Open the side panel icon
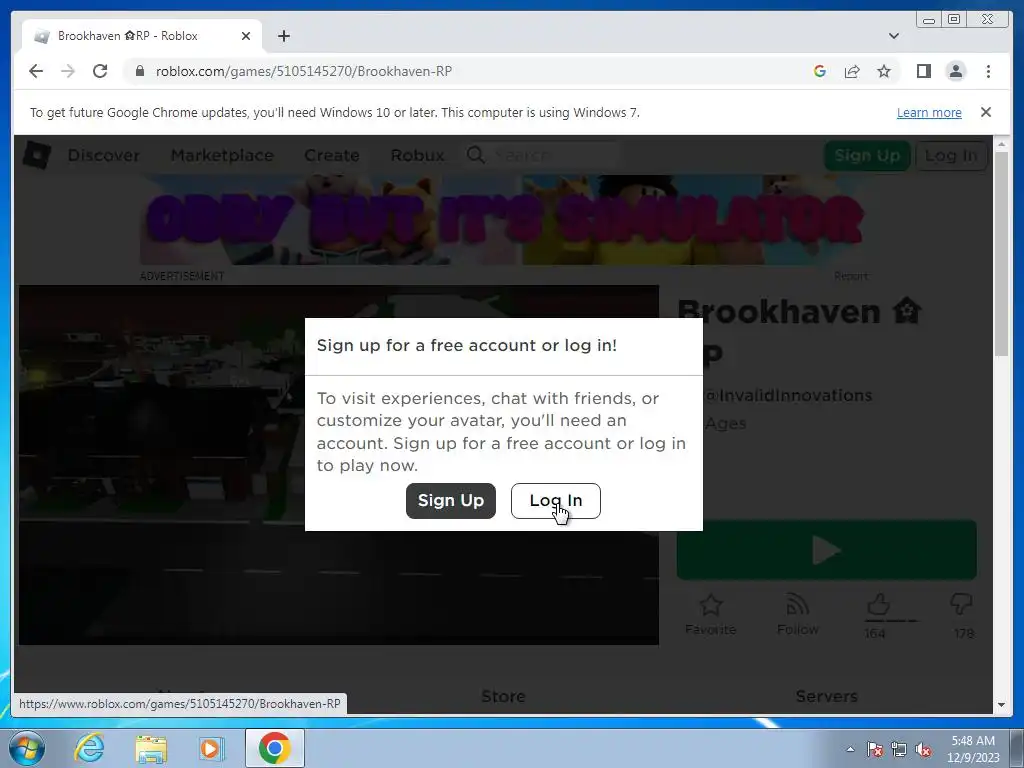 pos(923,71)
